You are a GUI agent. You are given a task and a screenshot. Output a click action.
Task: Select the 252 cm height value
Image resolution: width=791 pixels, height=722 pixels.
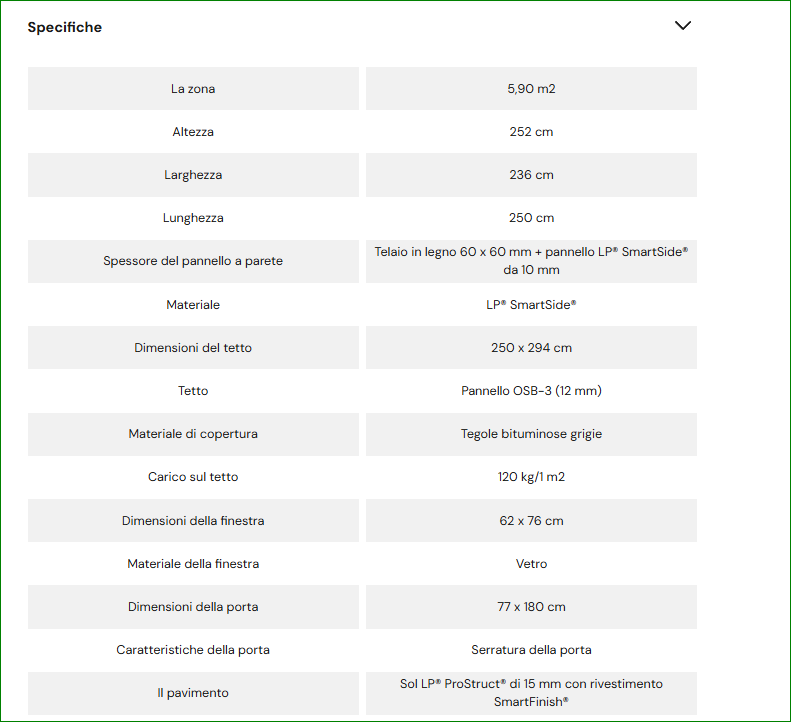tap(531, 132)
